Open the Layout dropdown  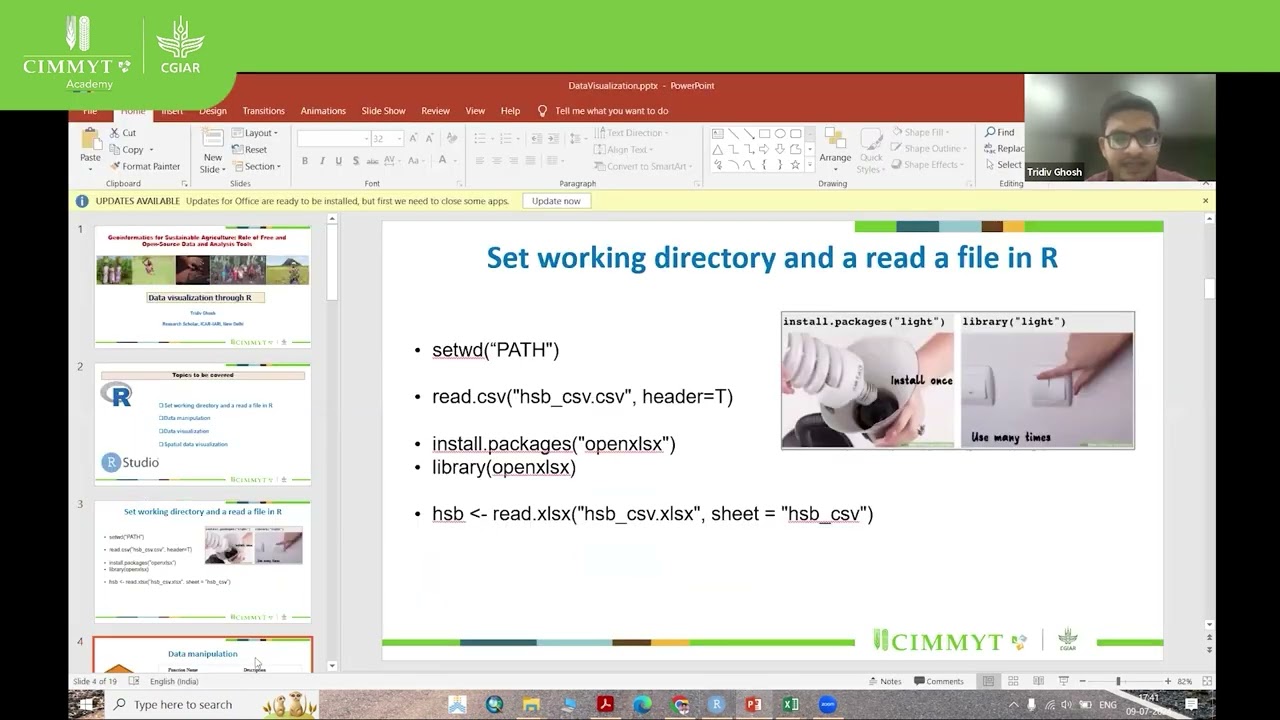(x=257, y=133)
